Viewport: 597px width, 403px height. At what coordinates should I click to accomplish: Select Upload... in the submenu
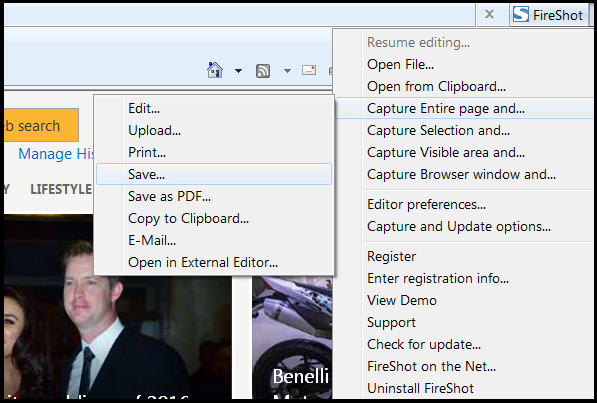click(214, 131)
